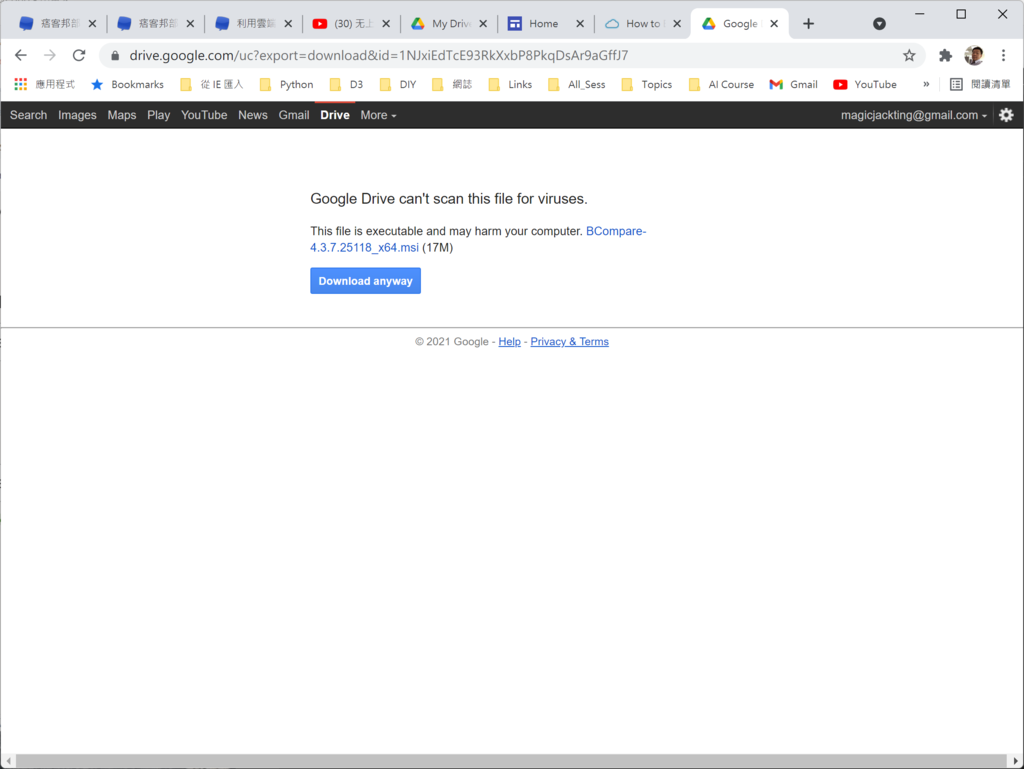Image resolution: width=1024 pixels, height=769 pixels.
Task: Open the D3 bookmarks folder
Action: 346,84
